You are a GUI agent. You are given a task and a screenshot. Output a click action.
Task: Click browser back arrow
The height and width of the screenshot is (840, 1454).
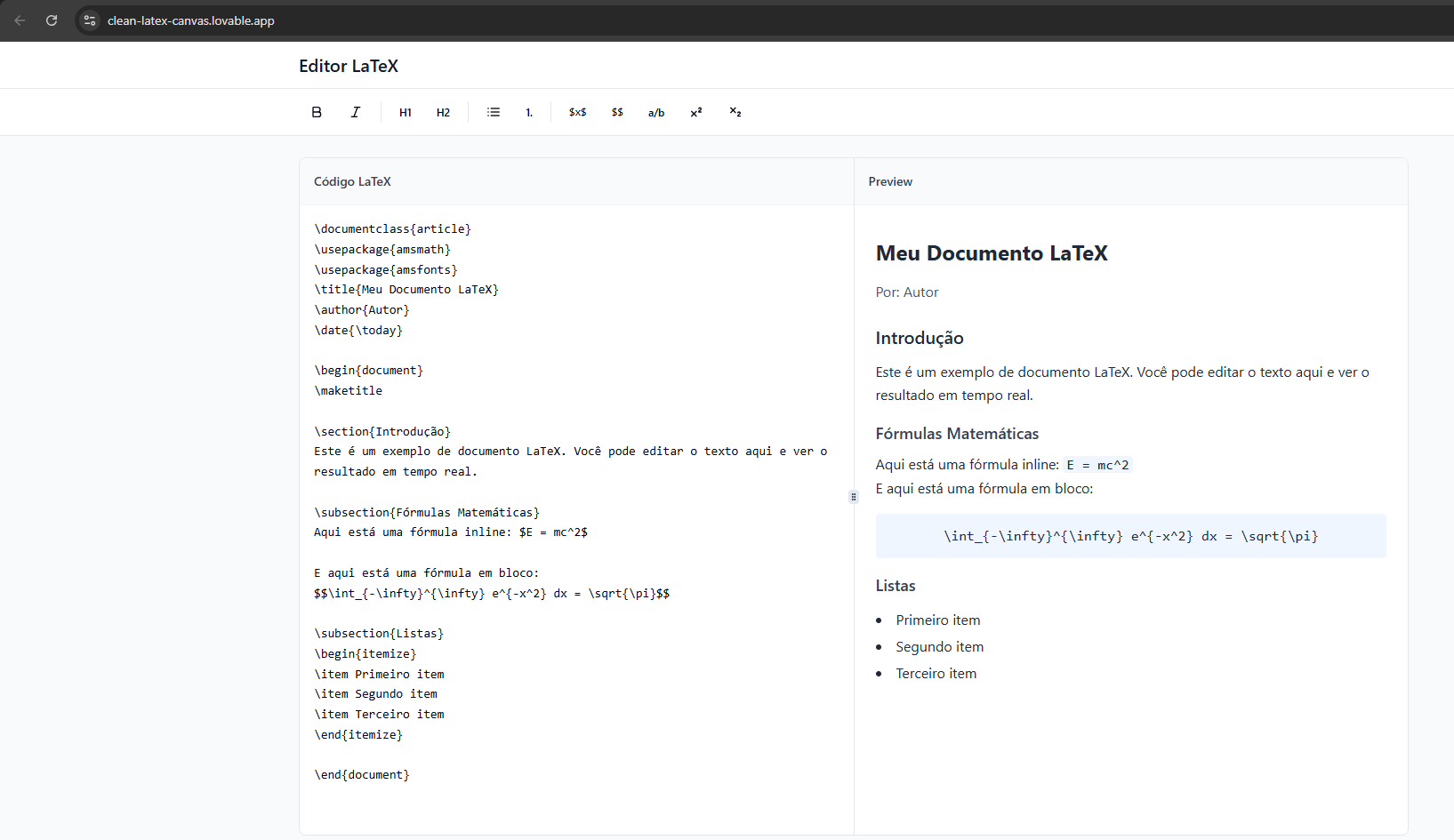[20, 20]
